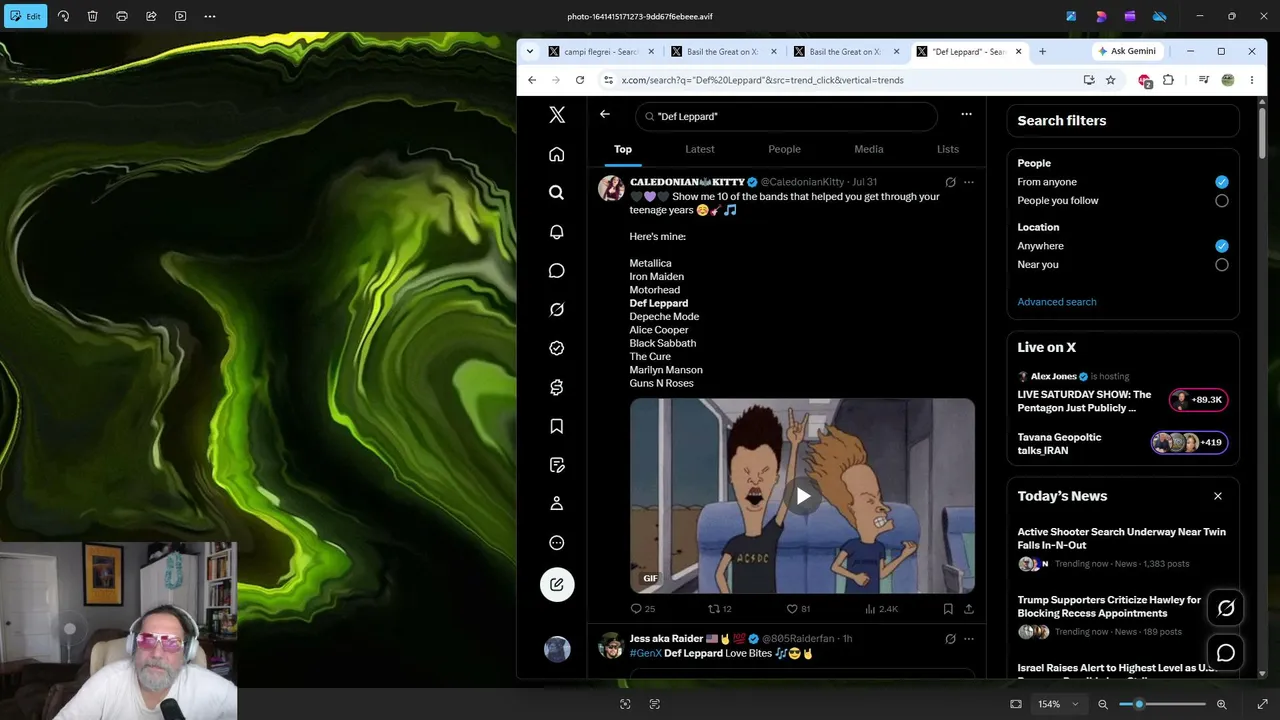Image resolution: width=1280 pixels, height=720 pixels.
Task: Switch to 'campi flegrei' browser tab
Action: click(x=600, y=52)
